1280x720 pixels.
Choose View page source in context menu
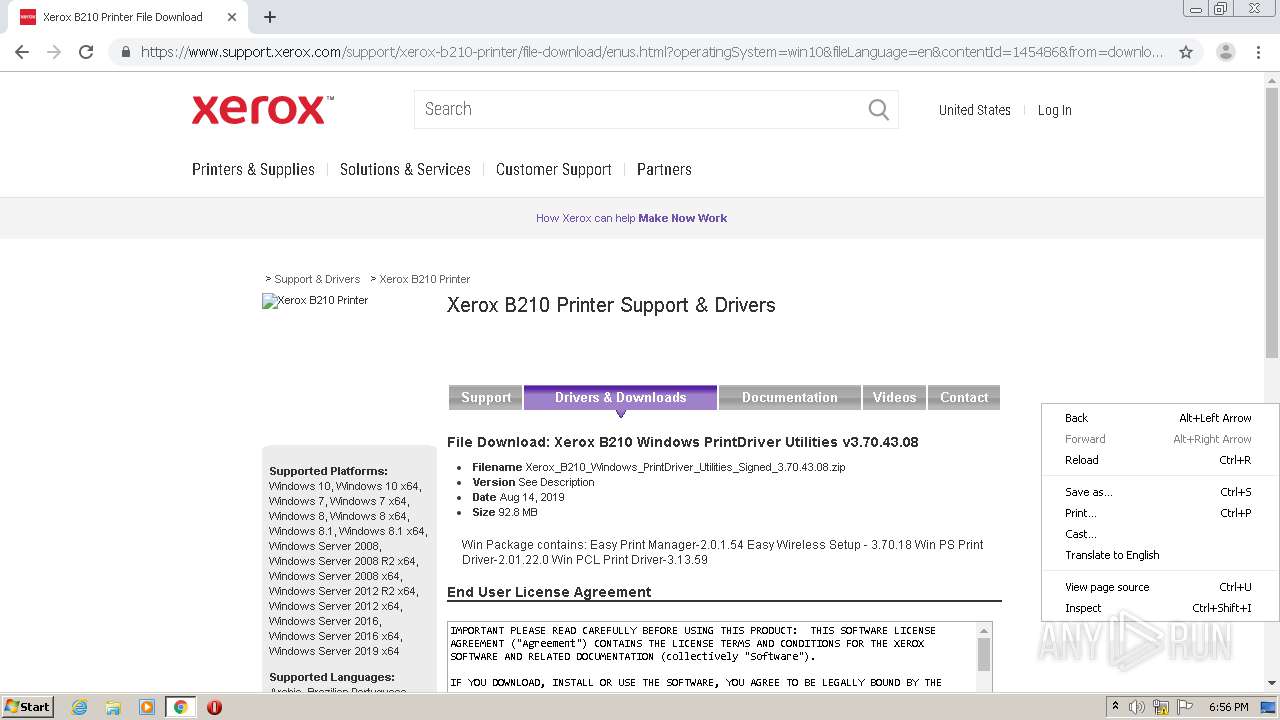click(1159, 587)
